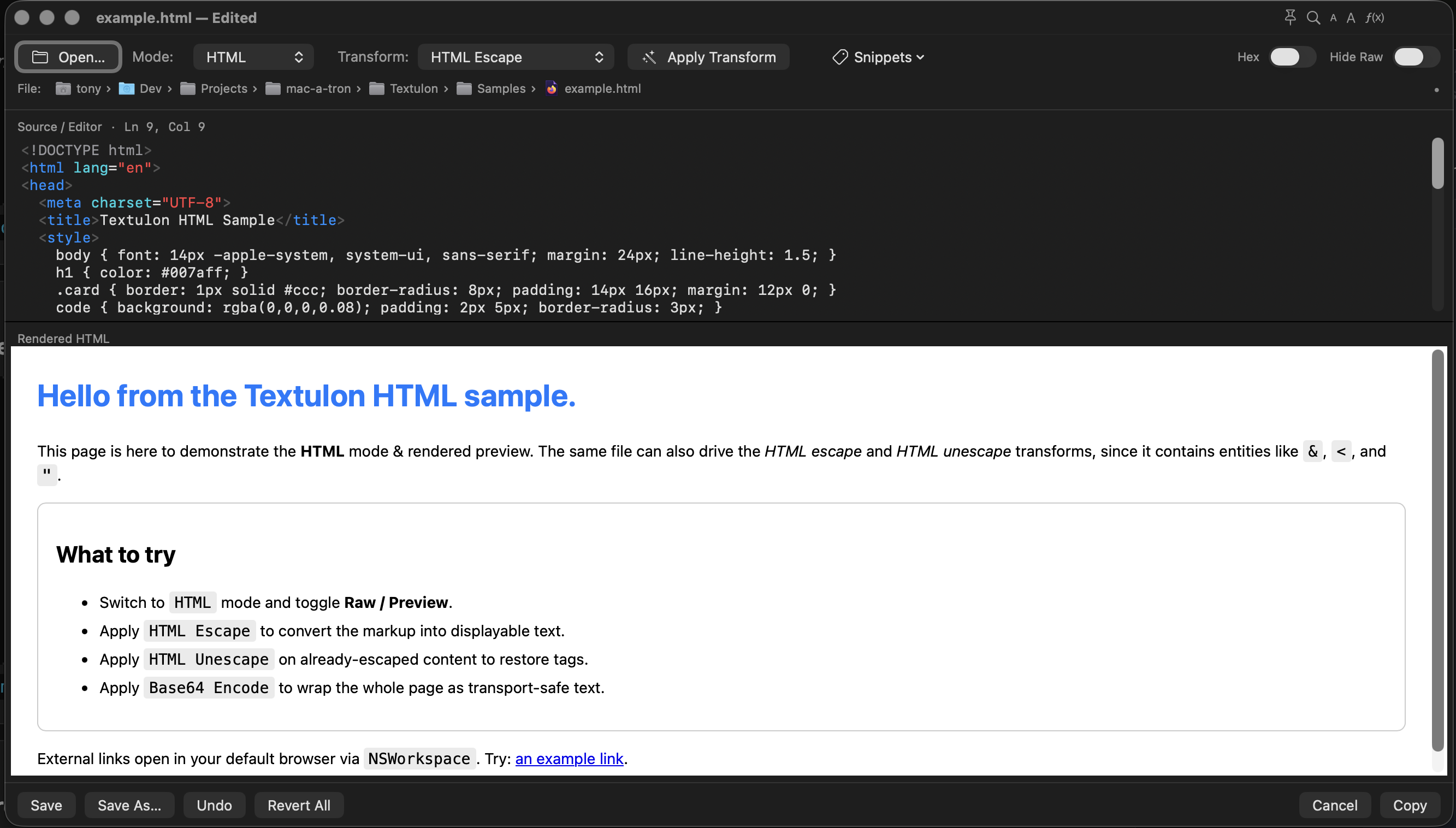Click the '<head>' line in the editor

pos(46,185)
